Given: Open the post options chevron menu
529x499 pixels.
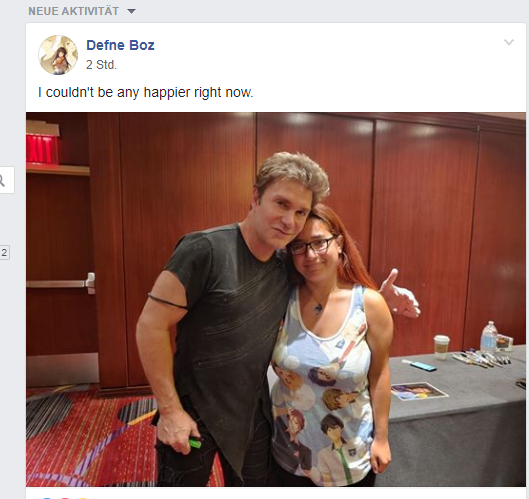Looking at the screenshot, I should coord(509,43).
